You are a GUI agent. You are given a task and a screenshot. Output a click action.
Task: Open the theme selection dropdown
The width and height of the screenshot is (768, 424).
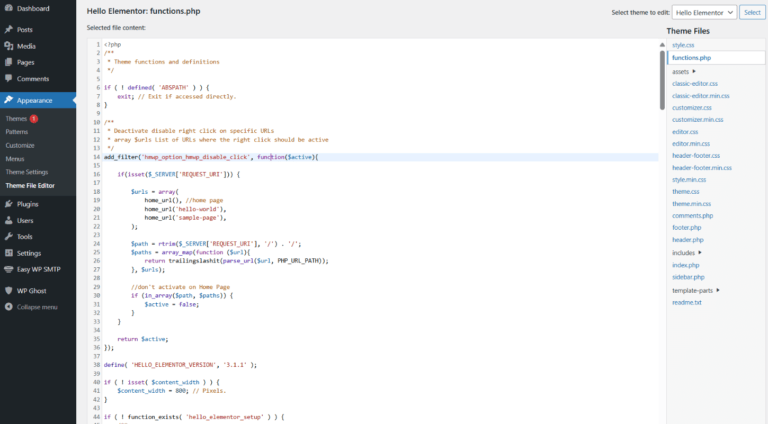tap(704, 12)
